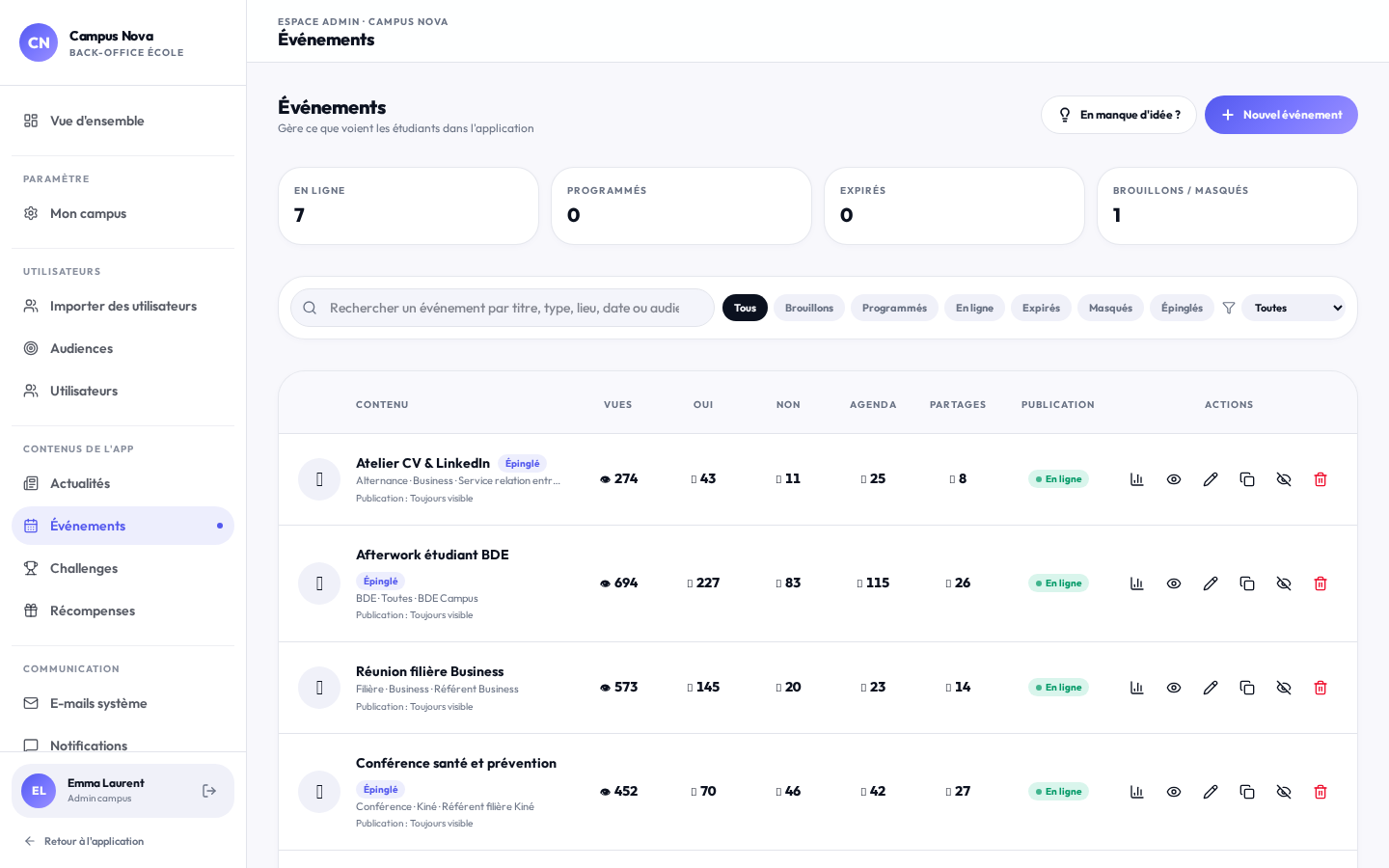Hide the Atelier CV & LinkedIn event
The width and height of the screenshot is (1389, 868).
coord(1284,479)
